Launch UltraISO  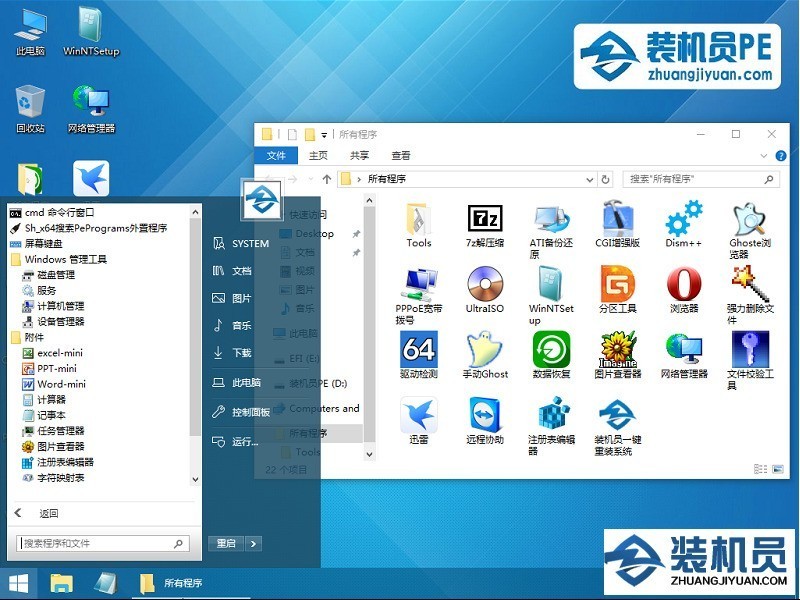click(x=484, y=290)
